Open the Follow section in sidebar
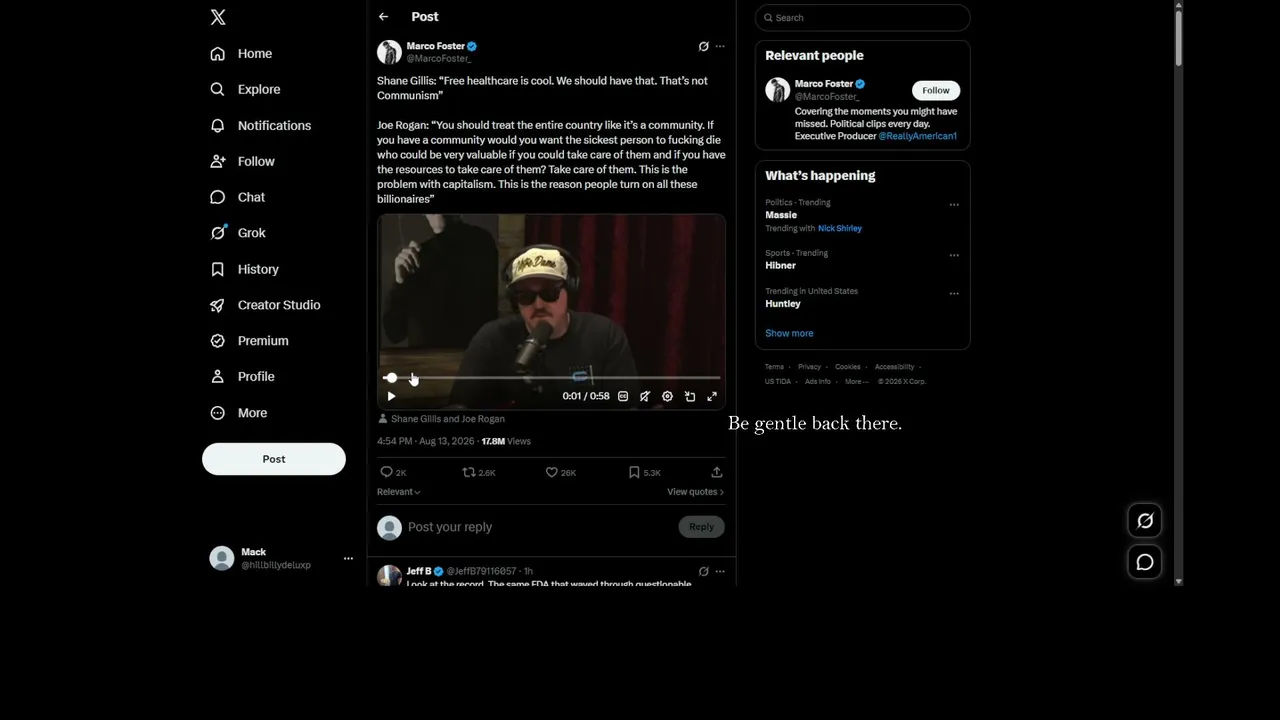 (242, 162)
